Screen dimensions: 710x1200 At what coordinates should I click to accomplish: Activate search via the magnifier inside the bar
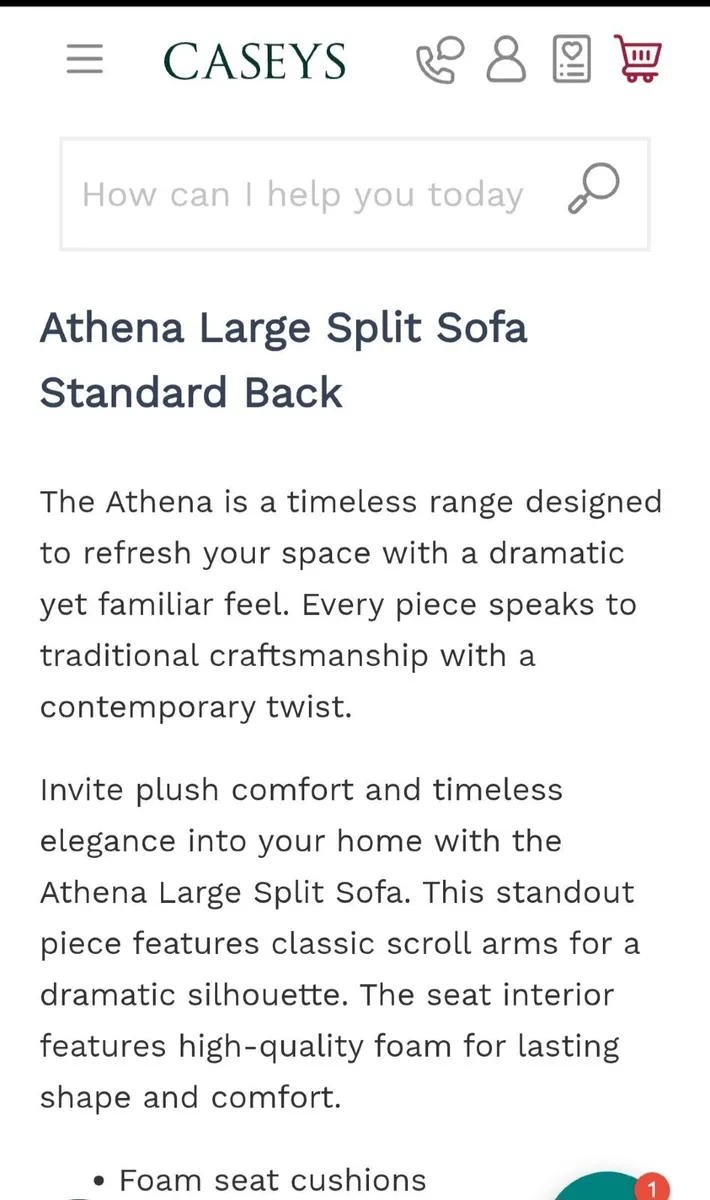(x=593, y=188)
